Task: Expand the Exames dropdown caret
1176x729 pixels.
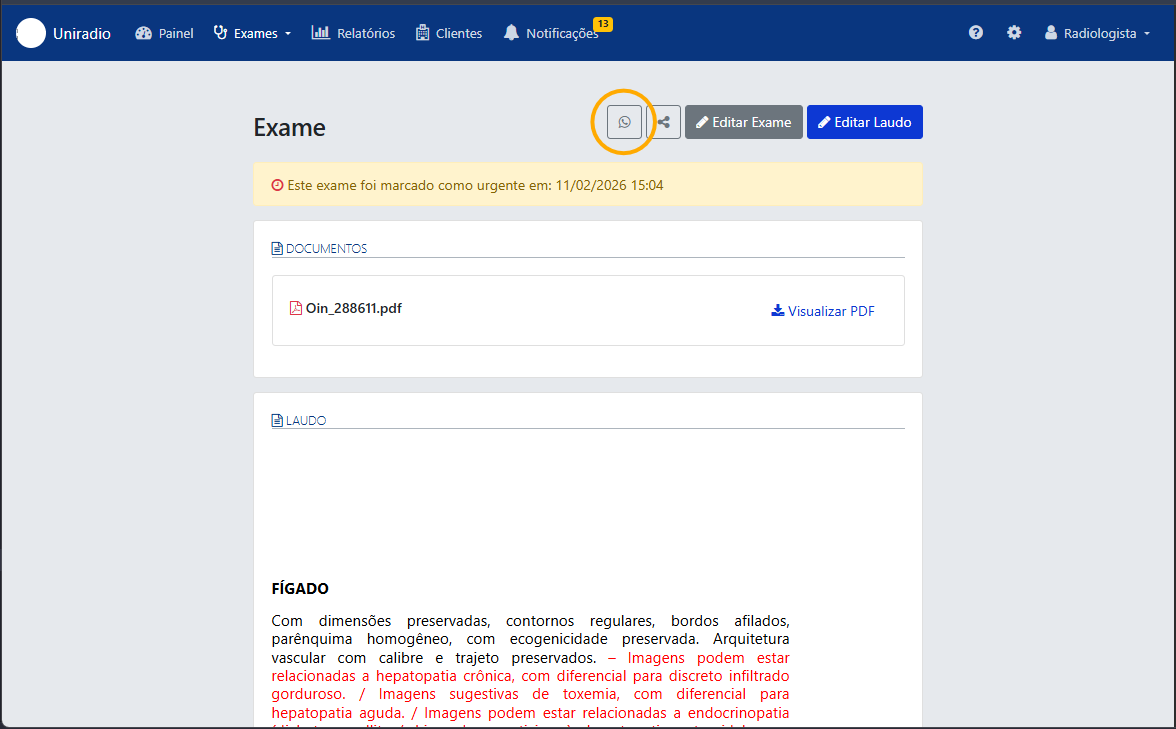Action: 287,34
